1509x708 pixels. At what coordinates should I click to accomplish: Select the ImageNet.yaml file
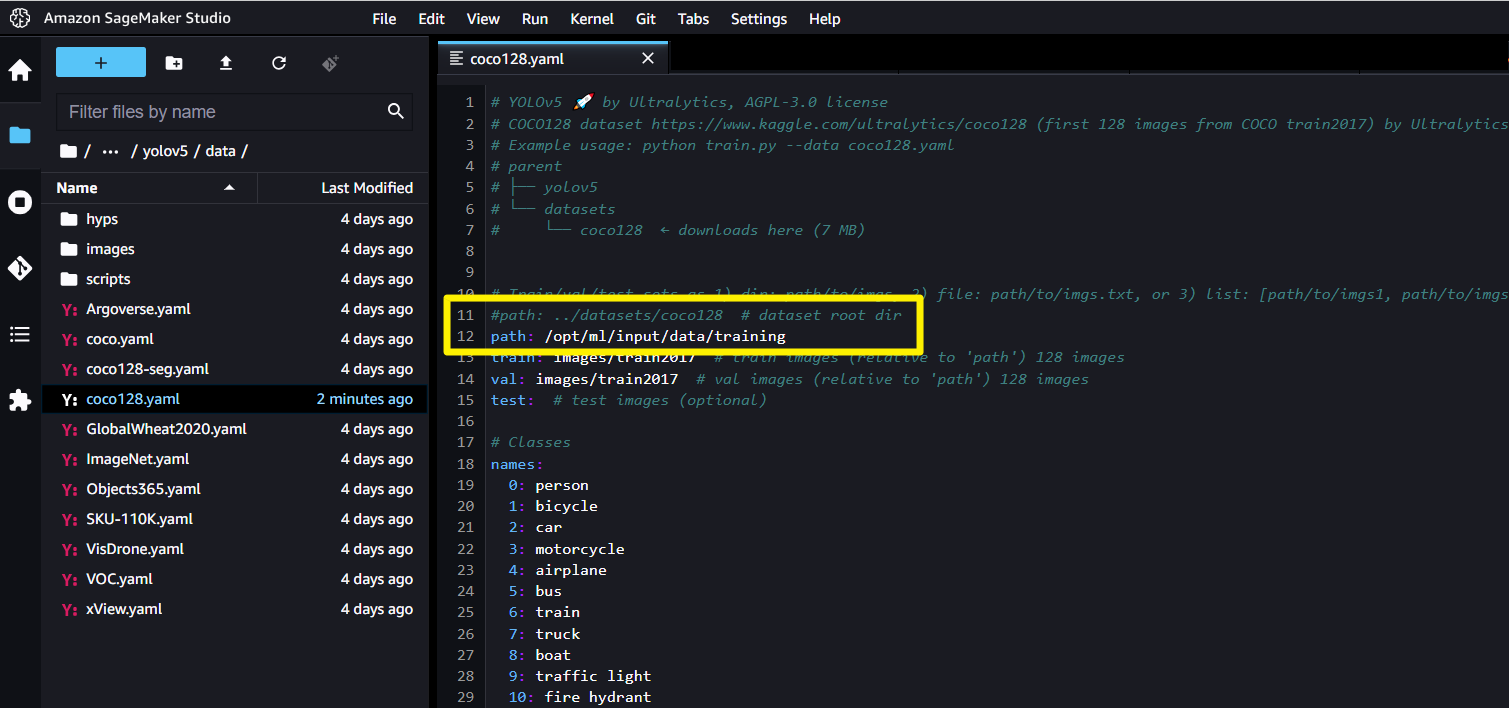tap(234, 459)
